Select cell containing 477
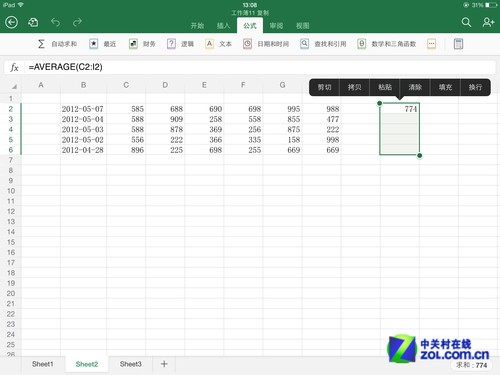500x375 pixels. click(x=321, y=119)
